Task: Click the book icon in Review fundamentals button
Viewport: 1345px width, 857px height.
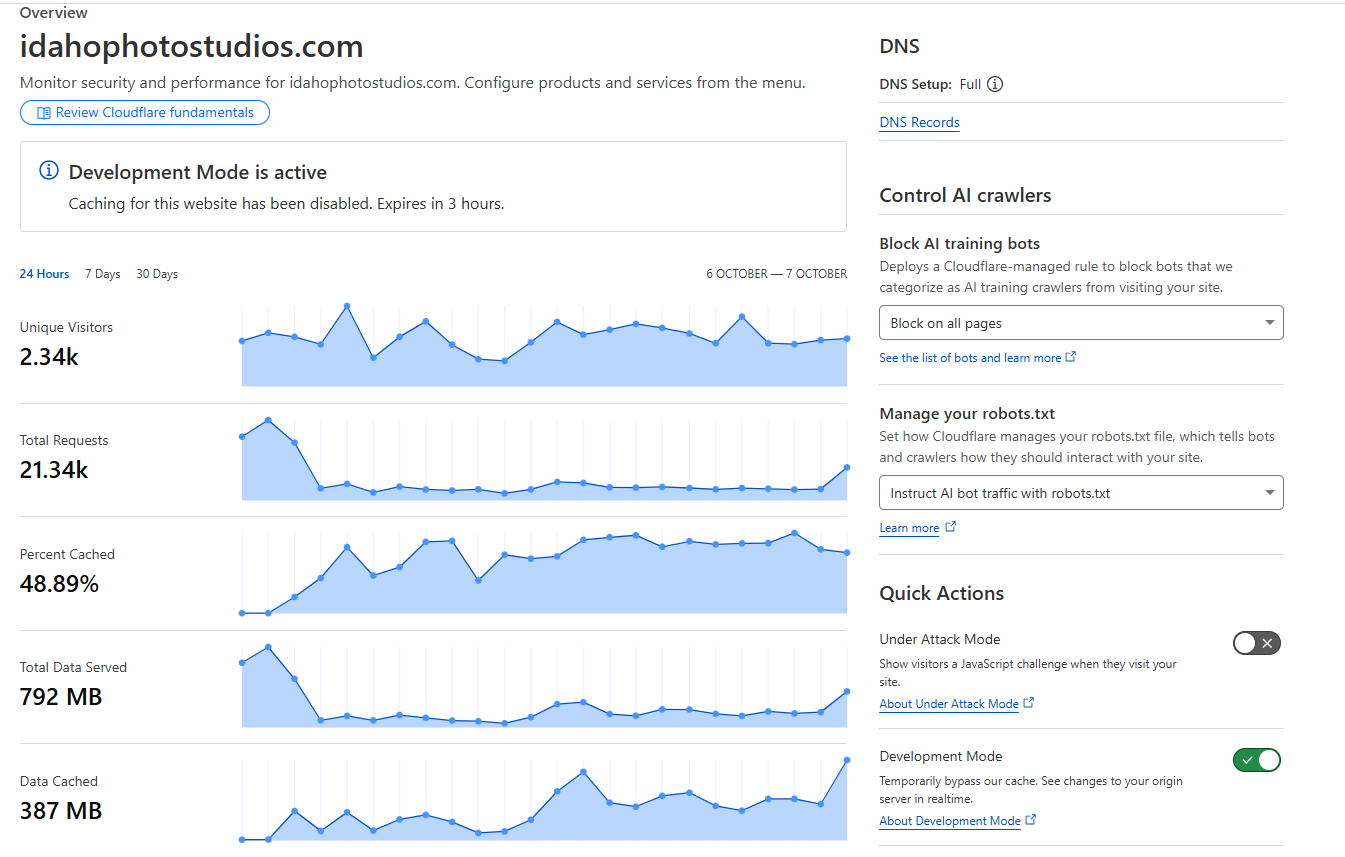Action: [x=43, y=113]
